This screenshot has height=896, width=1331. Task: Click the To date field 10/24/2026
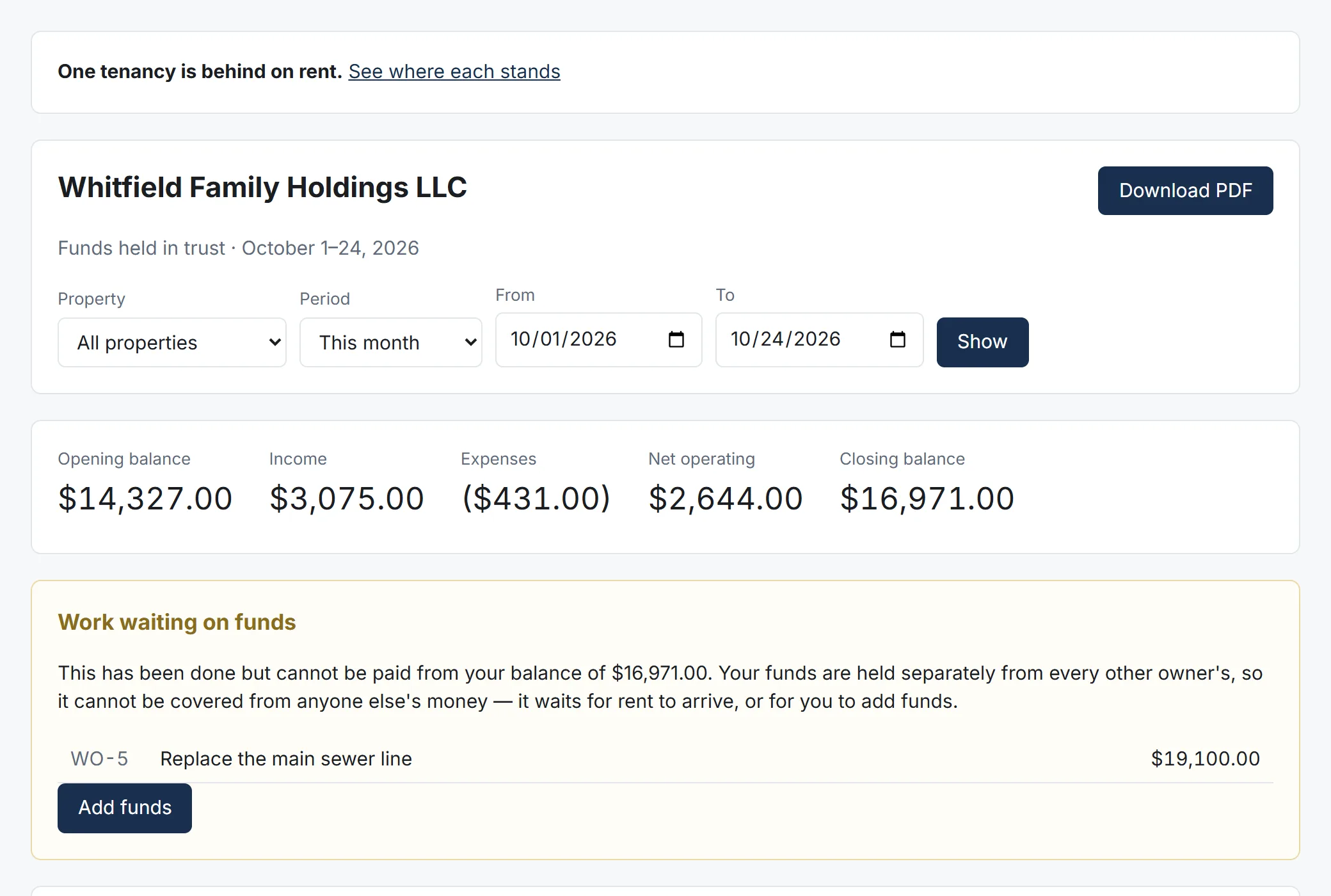819,340
